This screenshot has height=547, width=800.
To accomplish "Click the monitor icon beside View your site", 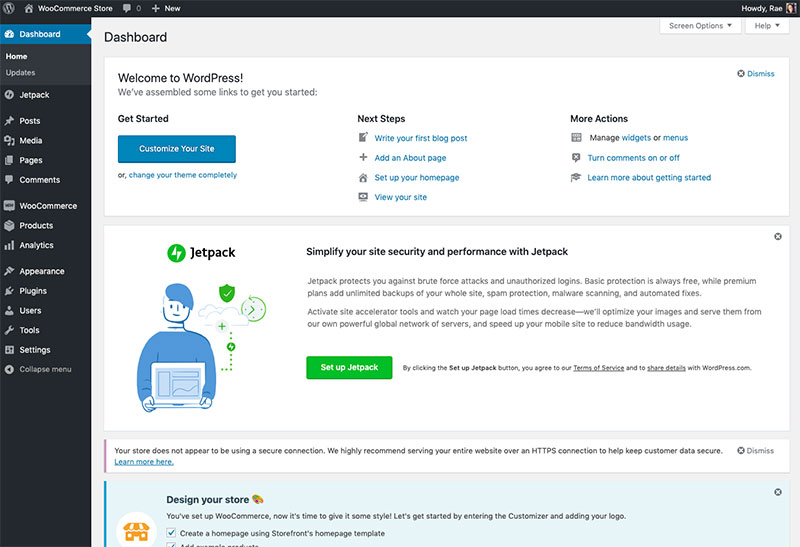I will [x=363, y=197].
